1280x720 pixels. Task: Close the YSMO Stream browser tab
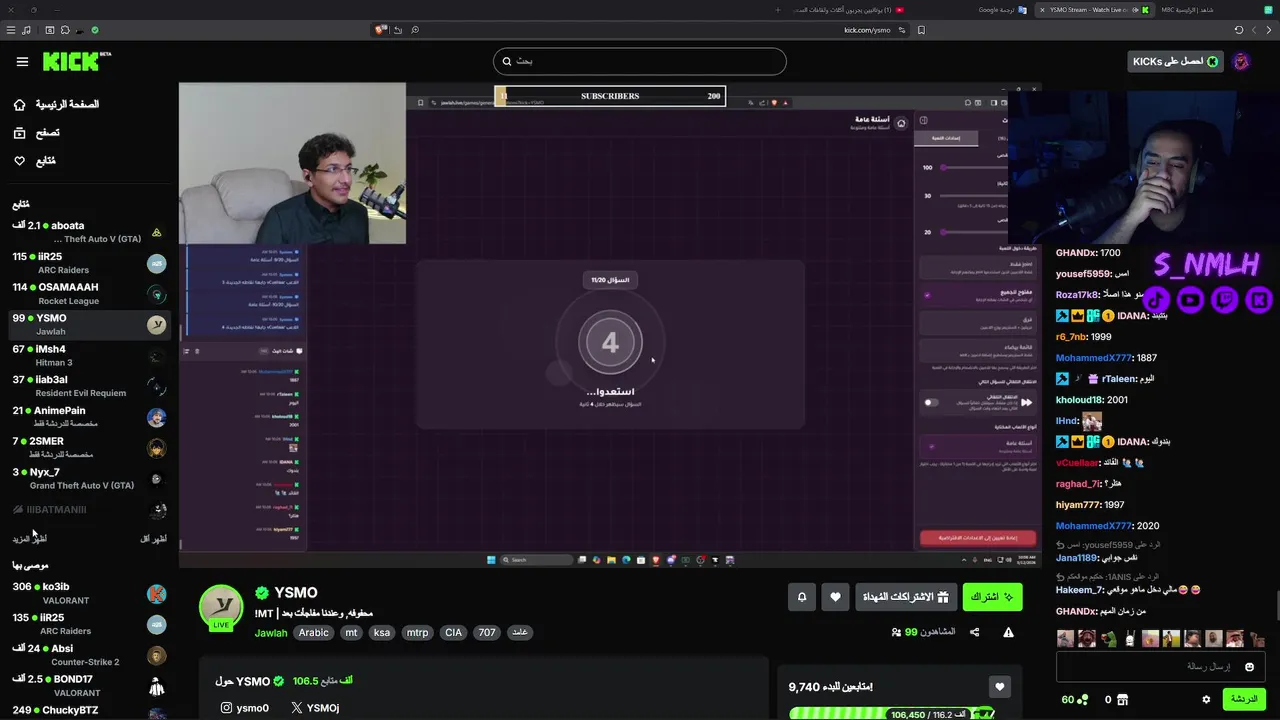(x=1042, y=9)
